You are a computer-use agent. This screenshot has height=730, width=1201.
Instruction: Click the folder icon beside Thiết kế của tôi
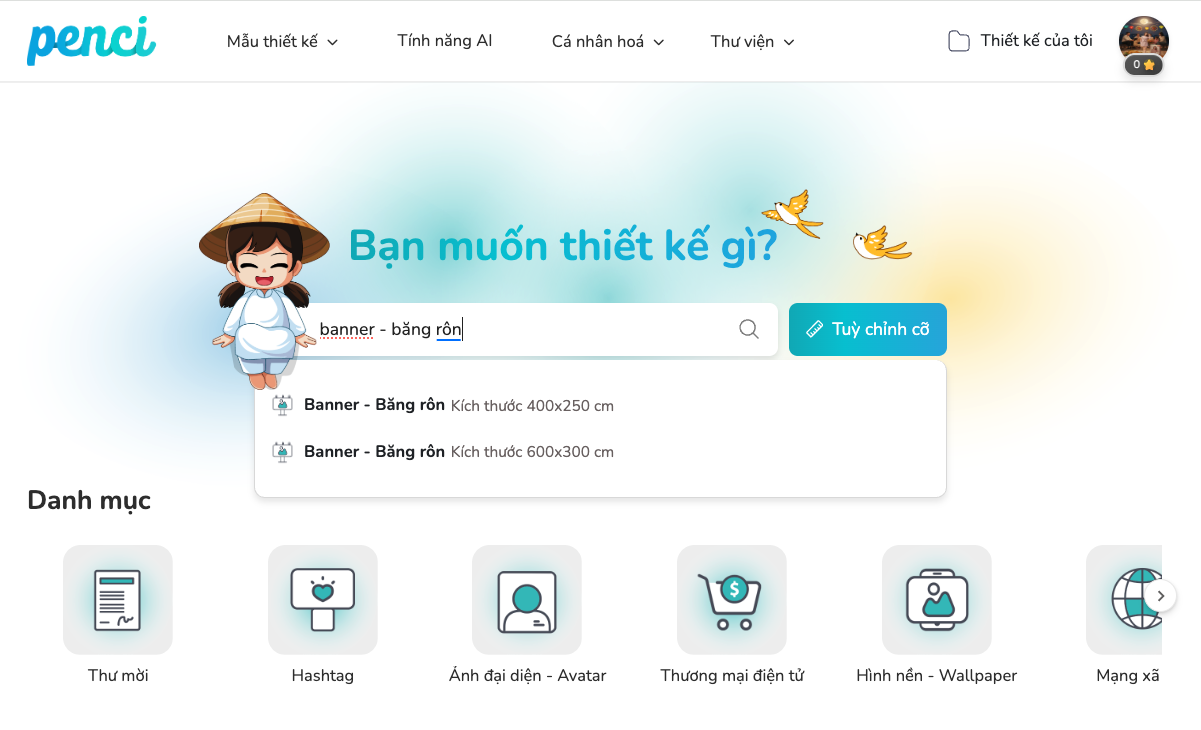click(959, 41)
